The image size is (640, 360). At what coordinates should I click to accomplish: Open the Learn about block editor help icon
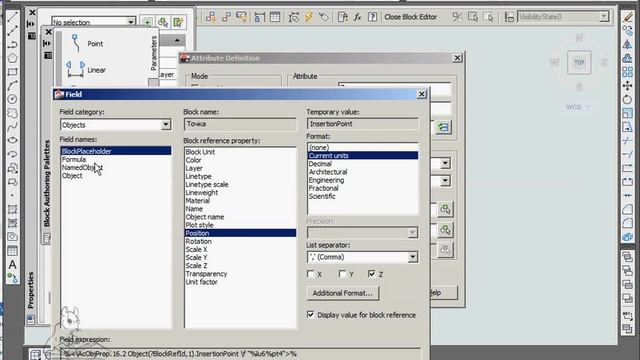(x=372, y=17)
